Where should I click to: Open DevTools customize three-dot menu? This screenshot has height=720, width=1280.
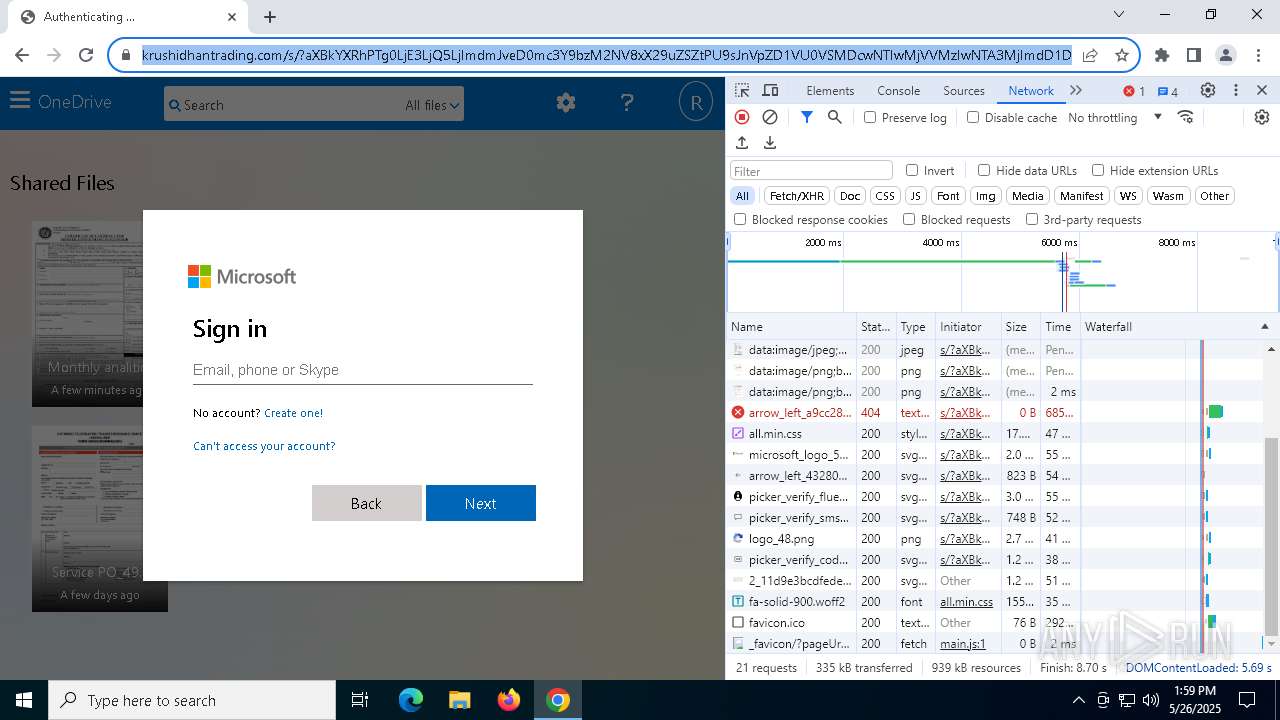point(1236,90)
